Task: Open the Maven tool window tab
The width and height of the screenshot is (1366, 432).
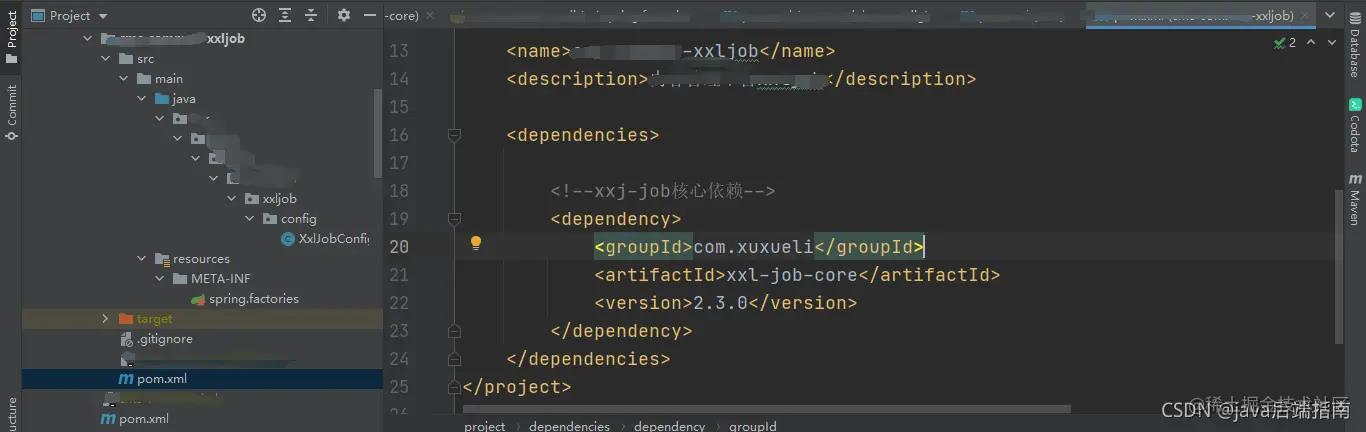Action: tap(1355, 200)
